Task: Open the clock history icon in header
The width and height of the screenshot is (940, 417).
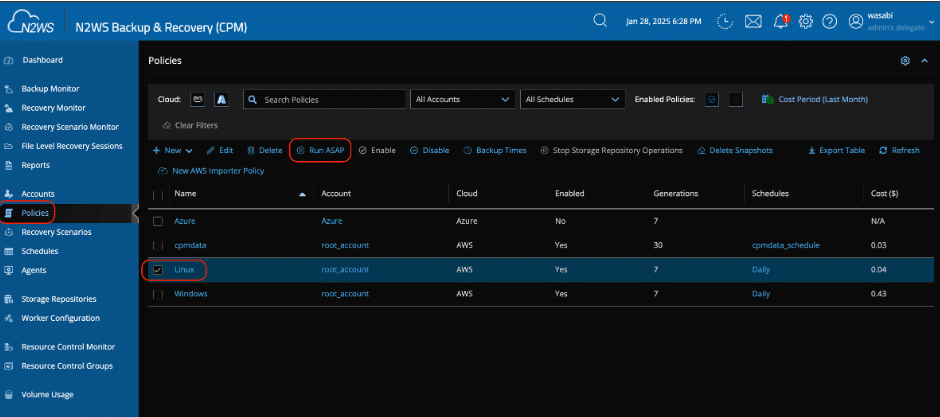Action: coord(725,22)
